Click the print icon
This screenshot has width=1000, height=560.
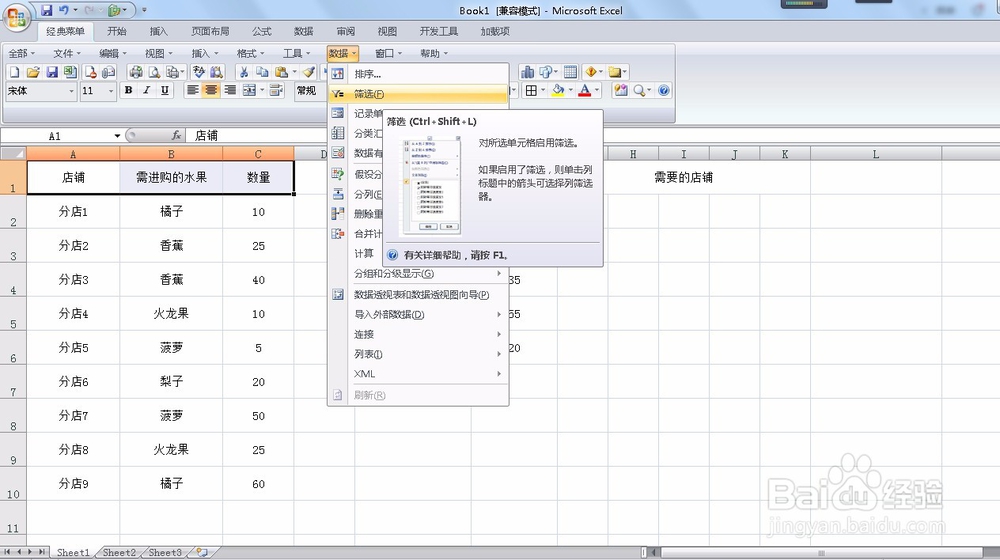point(135,72)
